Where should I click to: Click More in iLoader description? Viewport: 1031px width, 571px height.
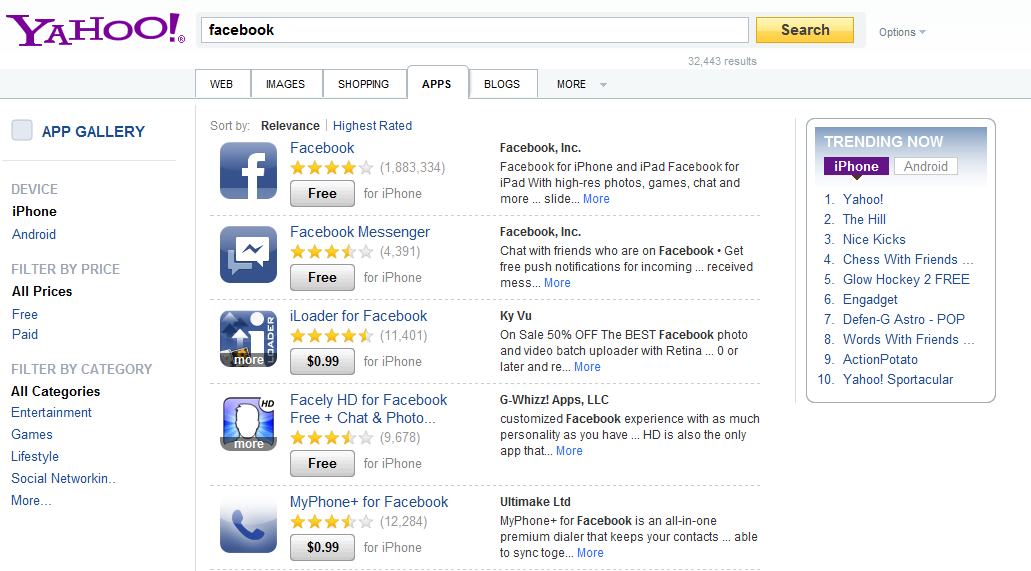click(x=587, y=367)
